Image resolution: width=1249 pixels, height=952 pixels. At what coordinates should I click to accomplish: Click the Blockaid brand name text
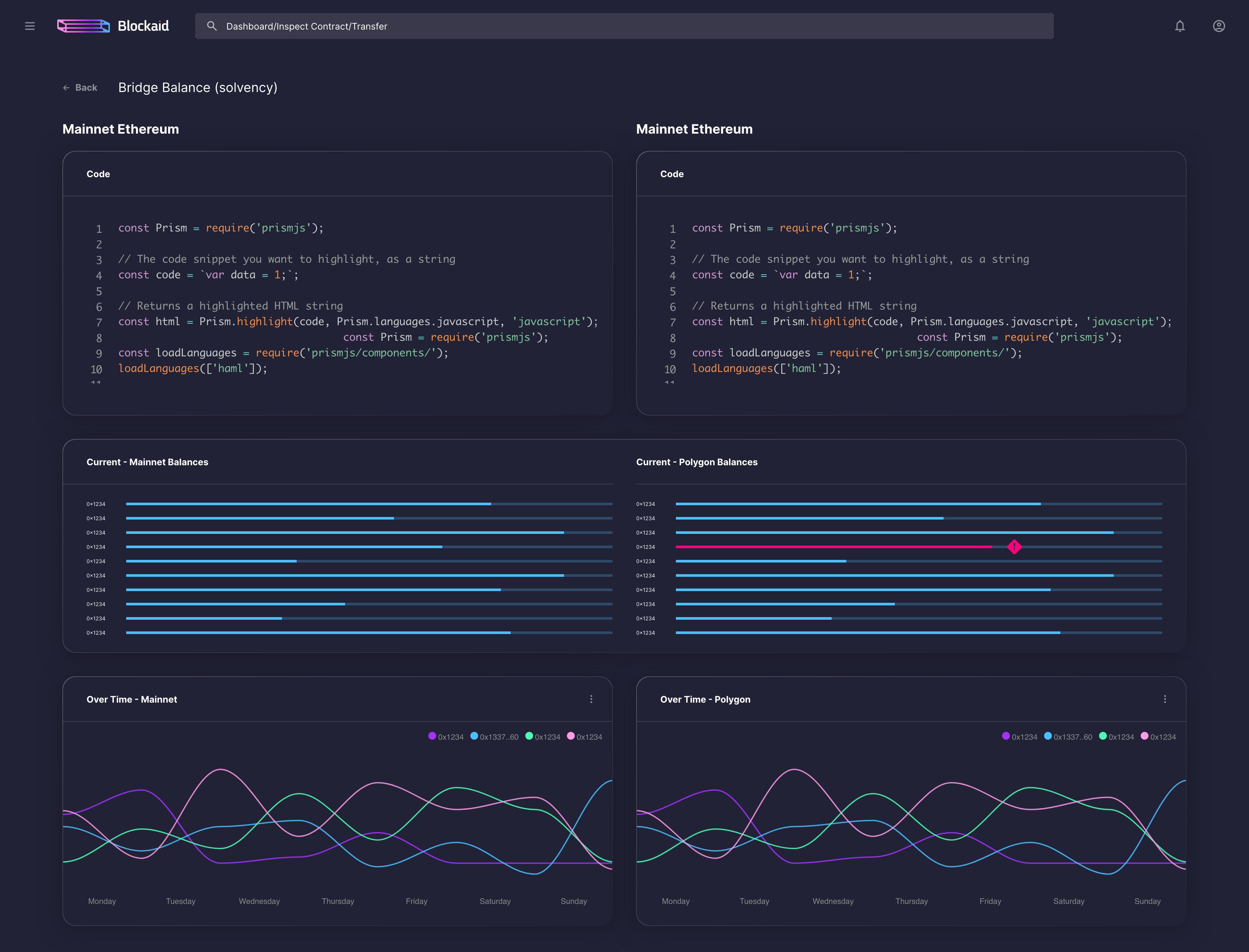click(143, 26)
